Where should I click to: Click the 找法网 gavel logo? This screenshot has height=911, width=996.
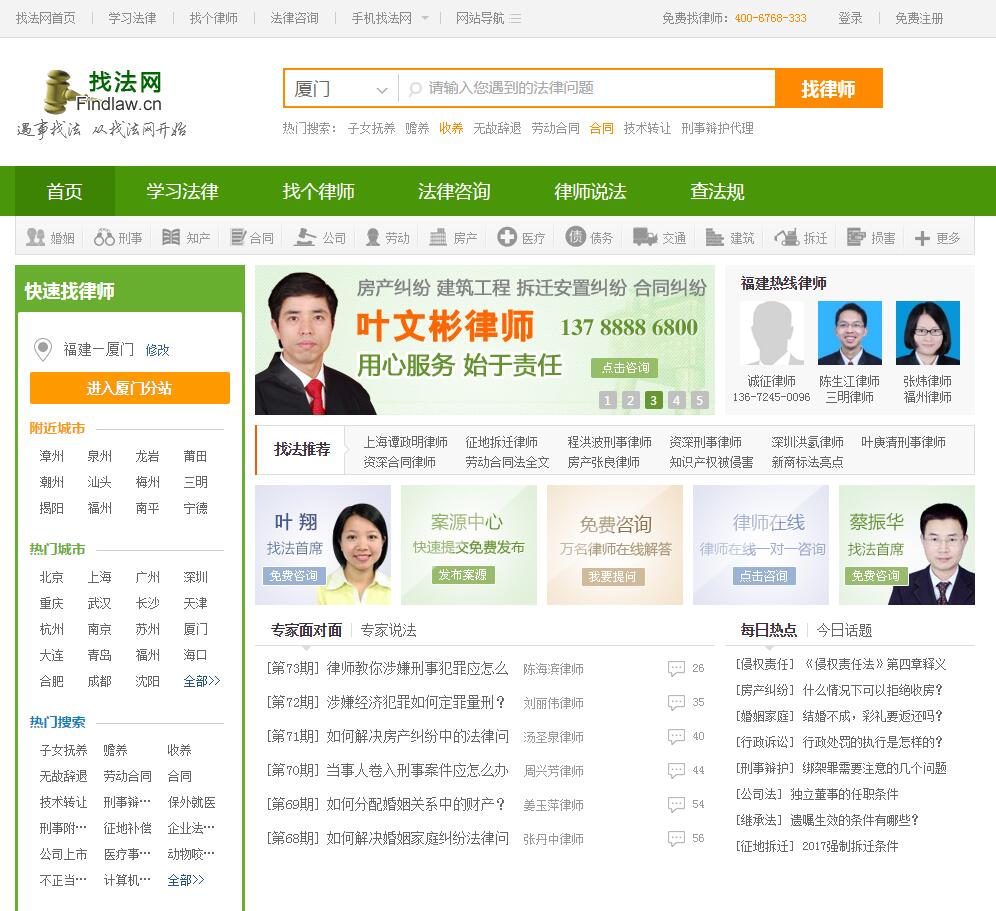point(103,92)
